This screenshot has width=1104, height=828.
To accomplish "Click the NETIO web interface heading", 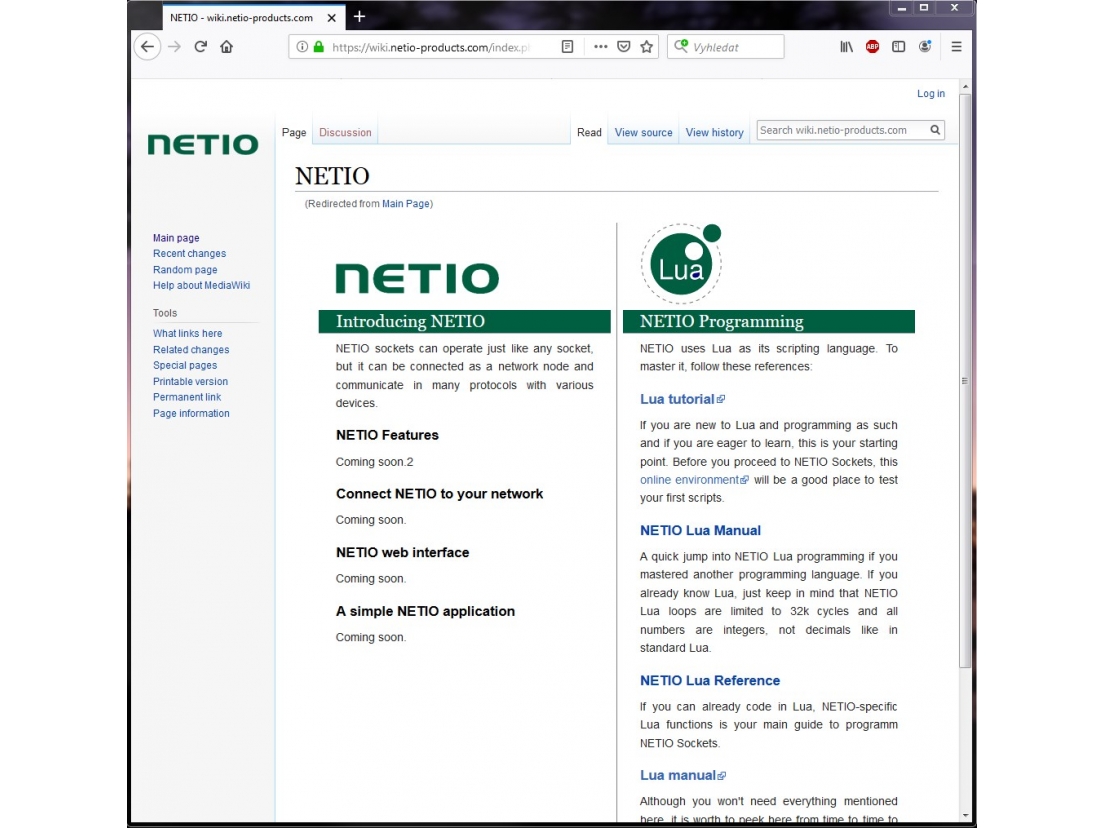I will point(402,553).
